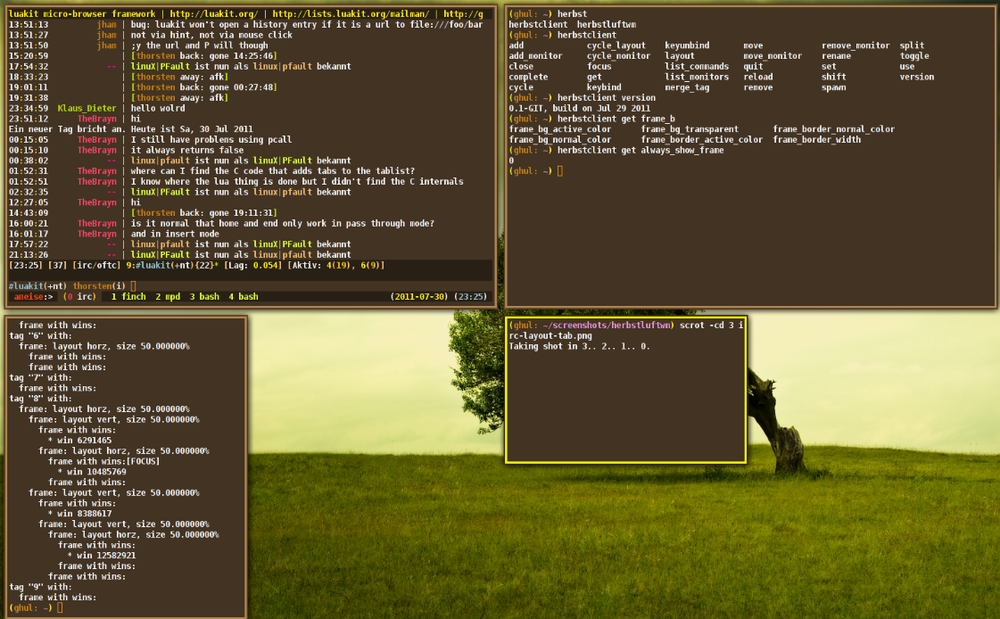Click the shell prompt cursor in the herbstclient terminal
This screenshot has height=619, width=1000.
(x=560, y=171)
